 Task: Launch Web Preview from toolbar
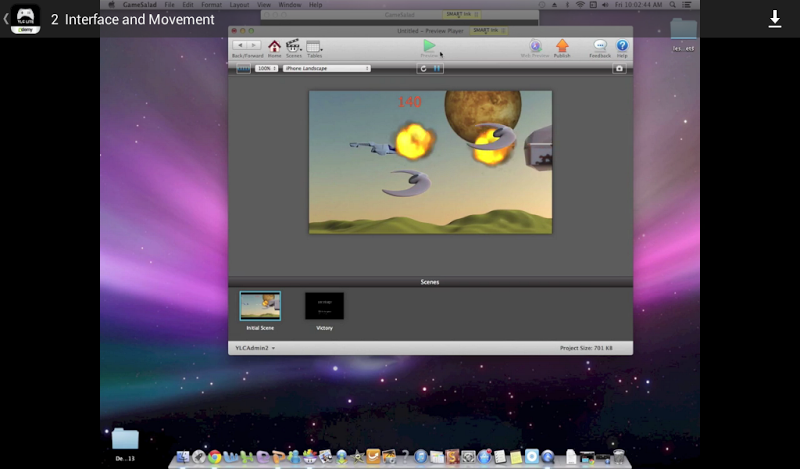tap(535, 46)
